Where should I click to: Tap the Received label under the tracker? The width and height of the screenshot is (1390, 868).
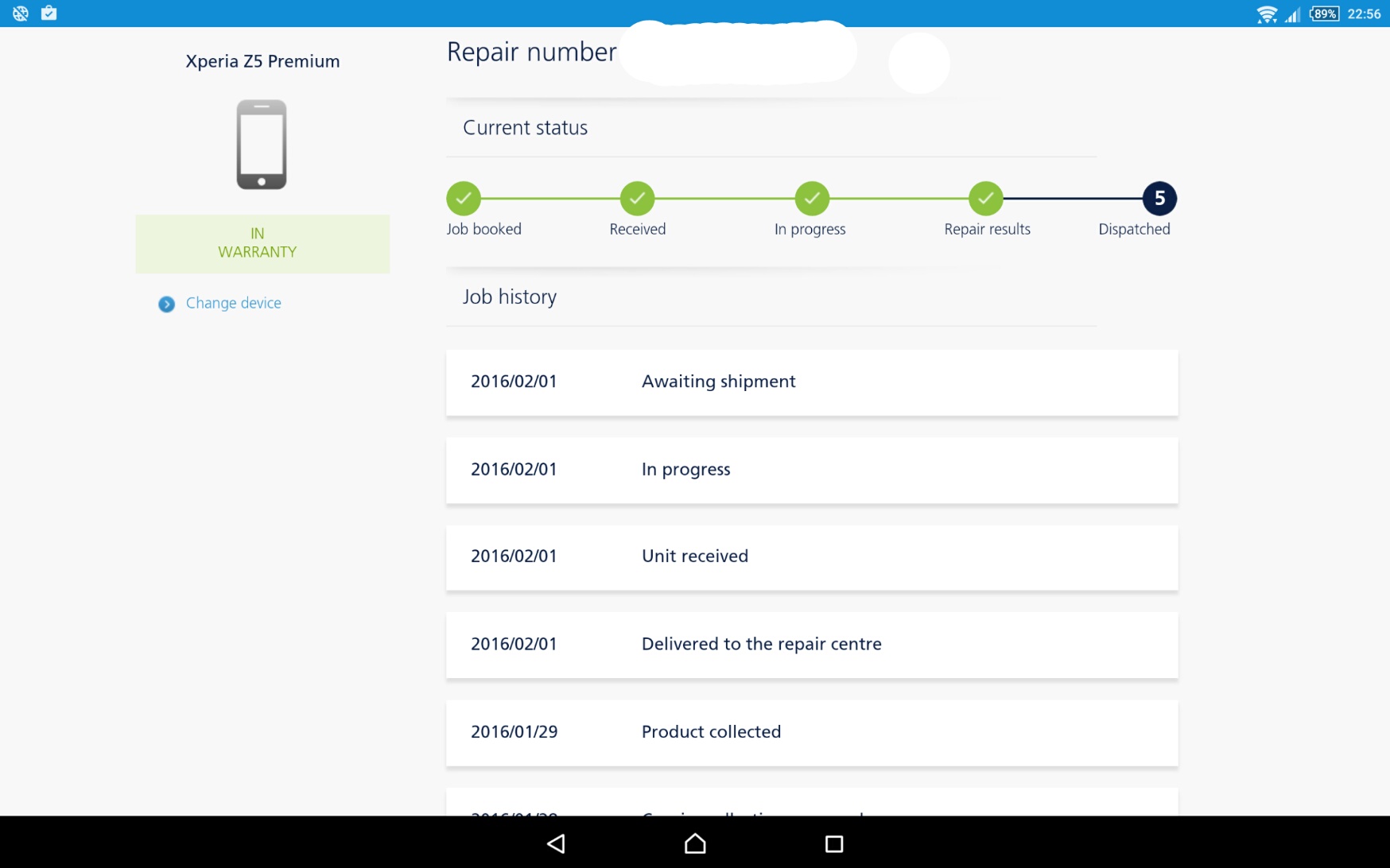click(x=638, y=229)
